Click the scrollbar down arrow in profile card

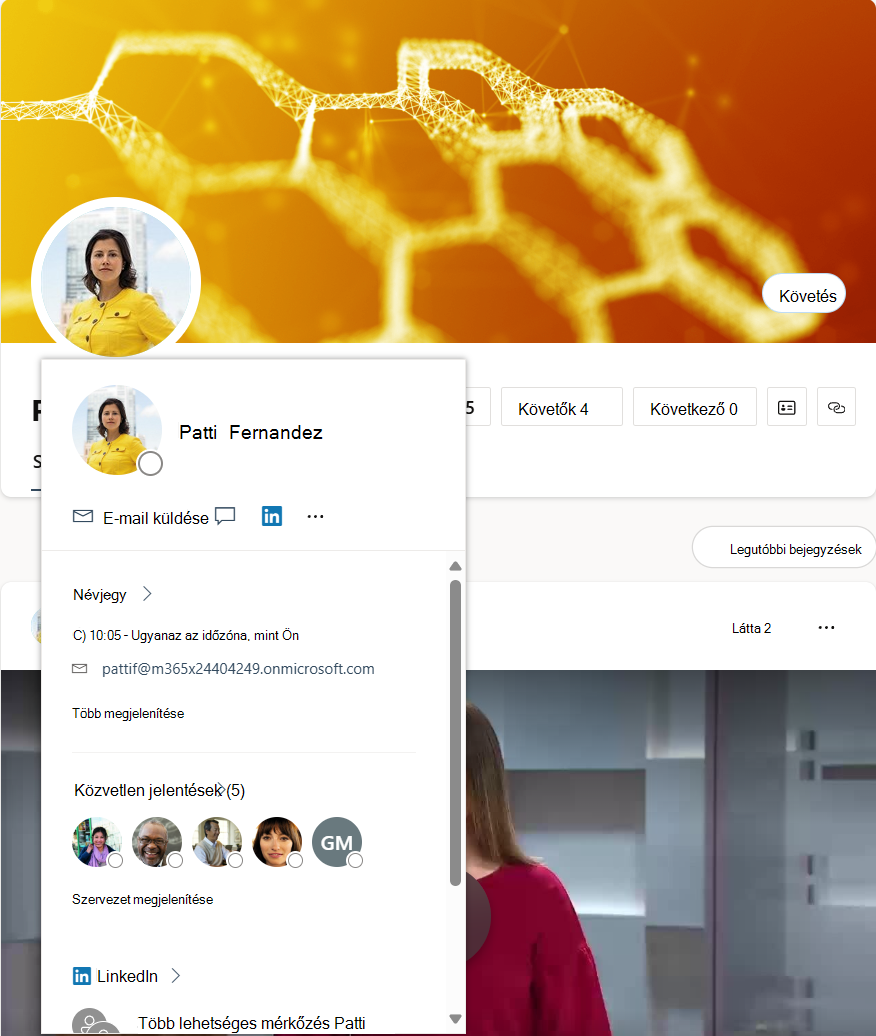click(x=455, y=1019)
